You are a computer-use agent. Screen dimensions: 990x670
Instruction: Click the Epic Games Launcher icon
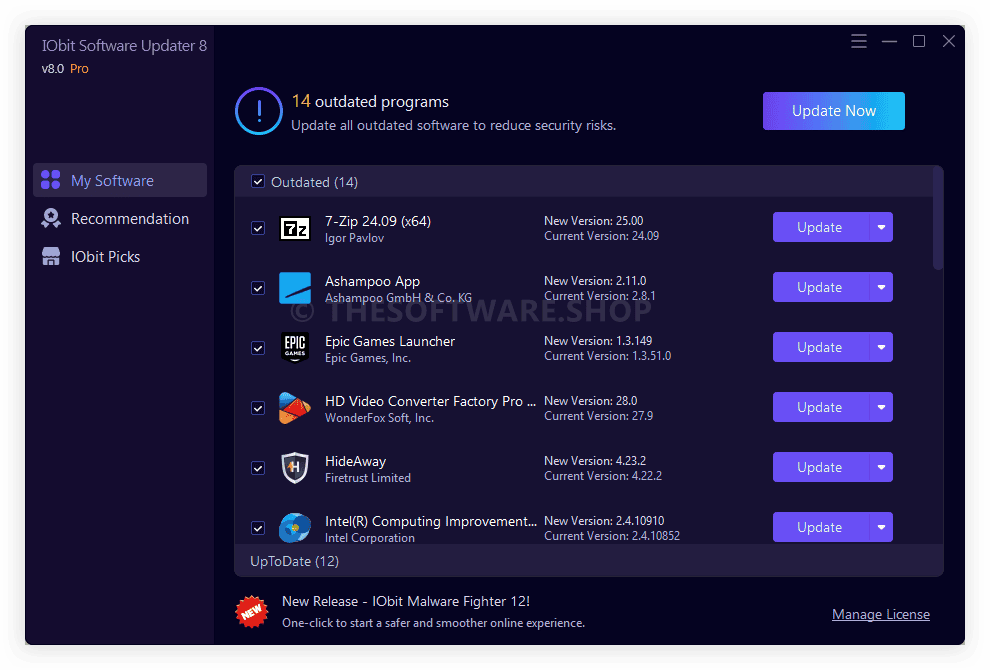pyautogui.click(x=295, y=348)
